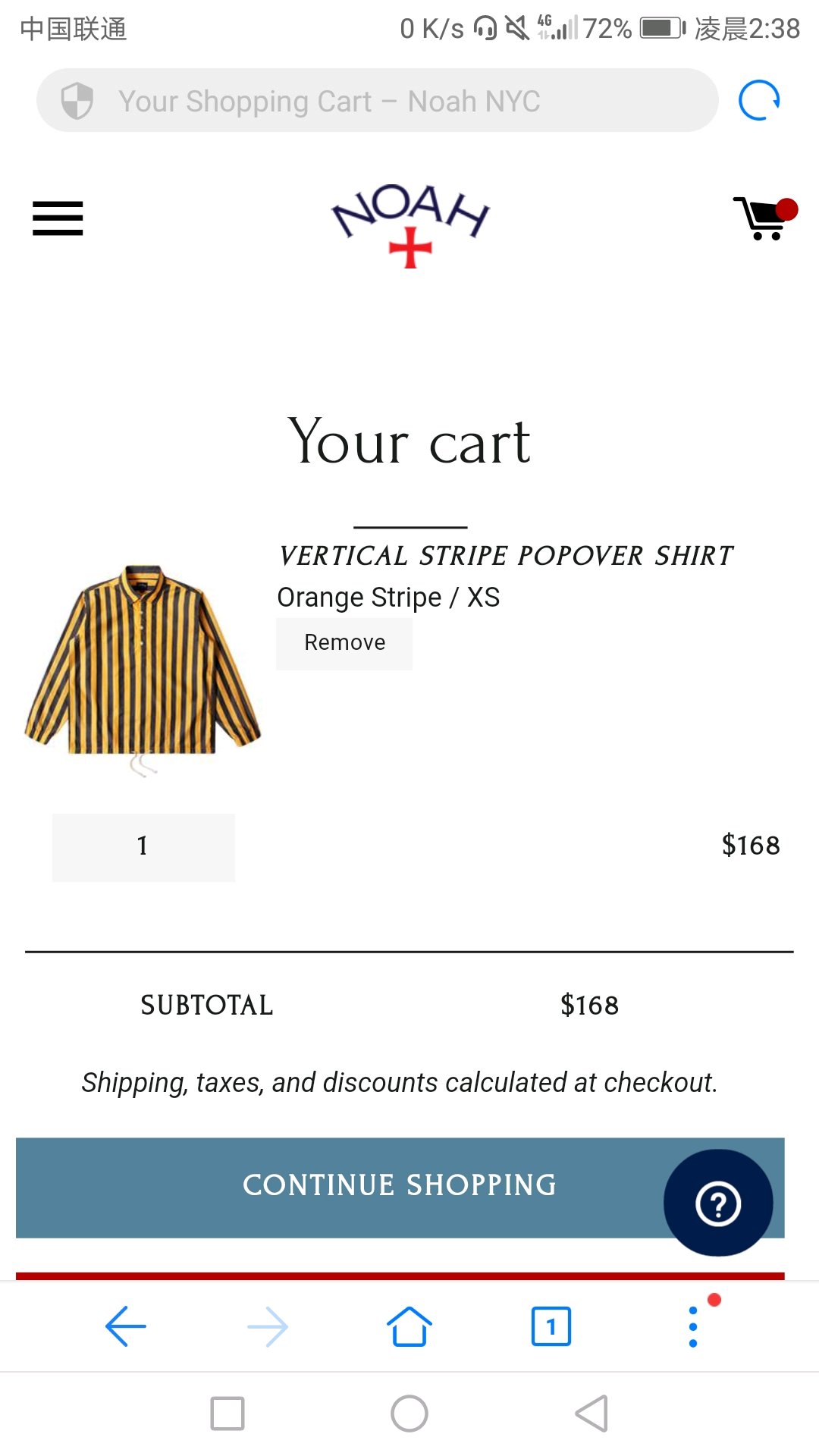Tap the shopping cart icon

762,218
